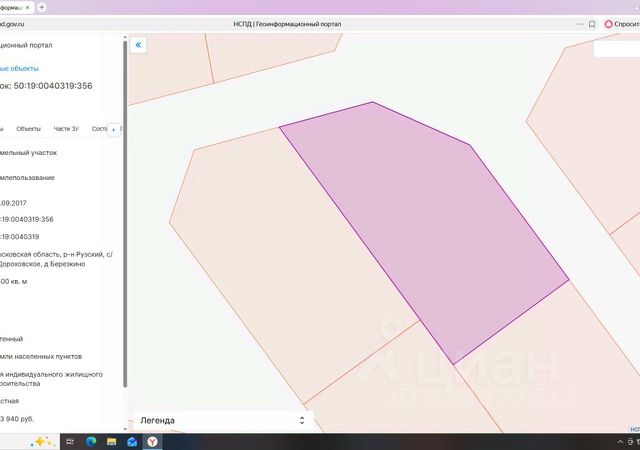Bookmark this page via bookmark icon
The image size is (640, 450).
[x=592, y=24]
